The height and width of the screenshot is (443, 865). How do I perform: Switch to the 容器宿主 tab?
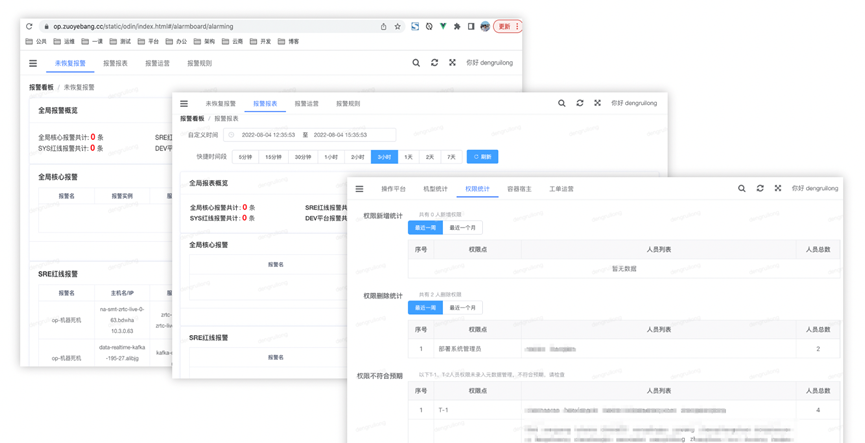point(519,188)
